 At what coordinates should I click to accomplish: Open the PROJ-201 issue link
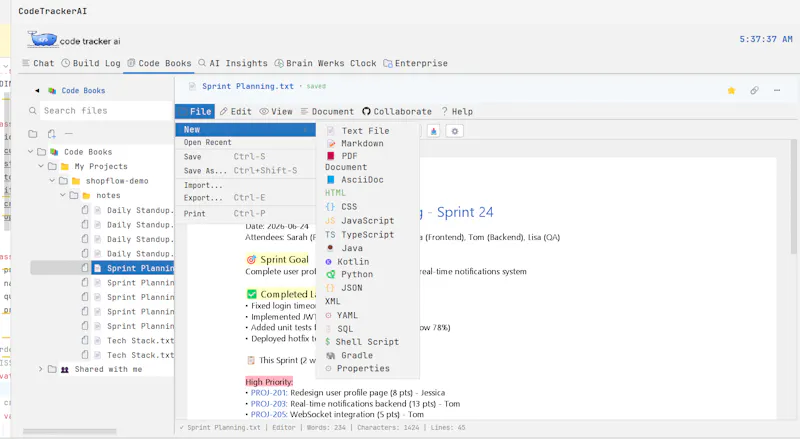click(x=269, y=393)
